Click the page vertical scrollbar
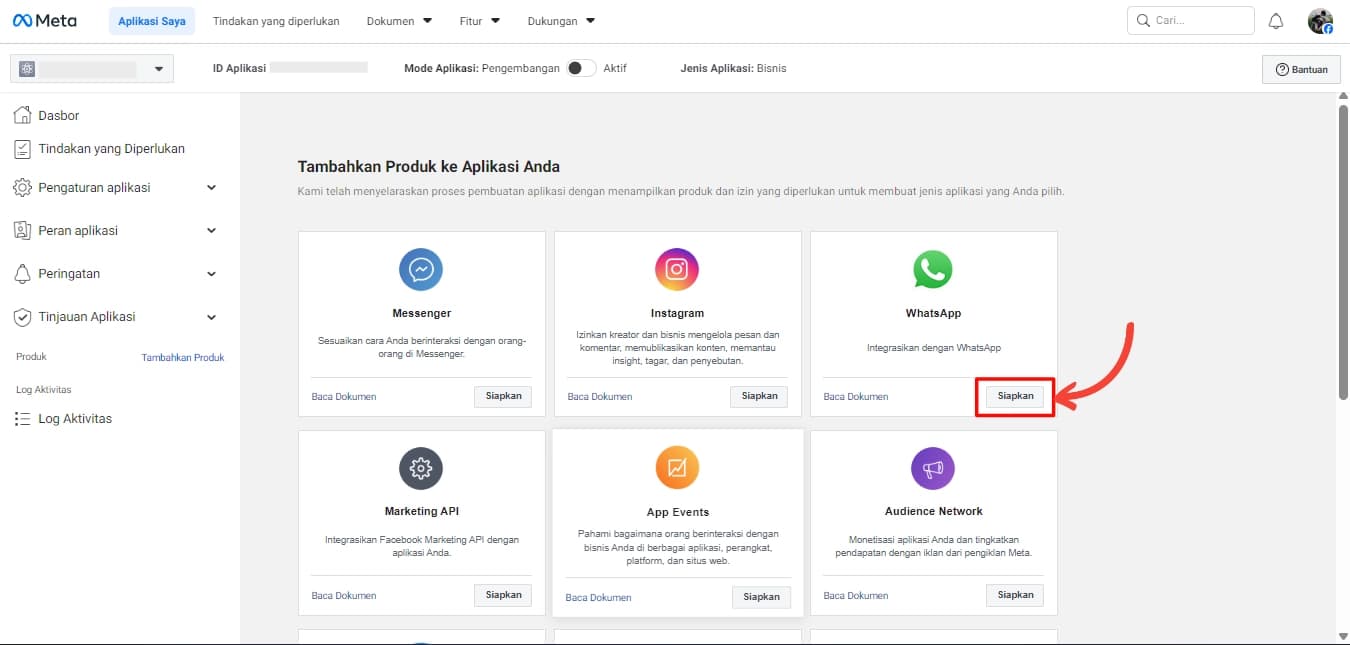Screen dimensions: 1350x645 (1343, 250)
